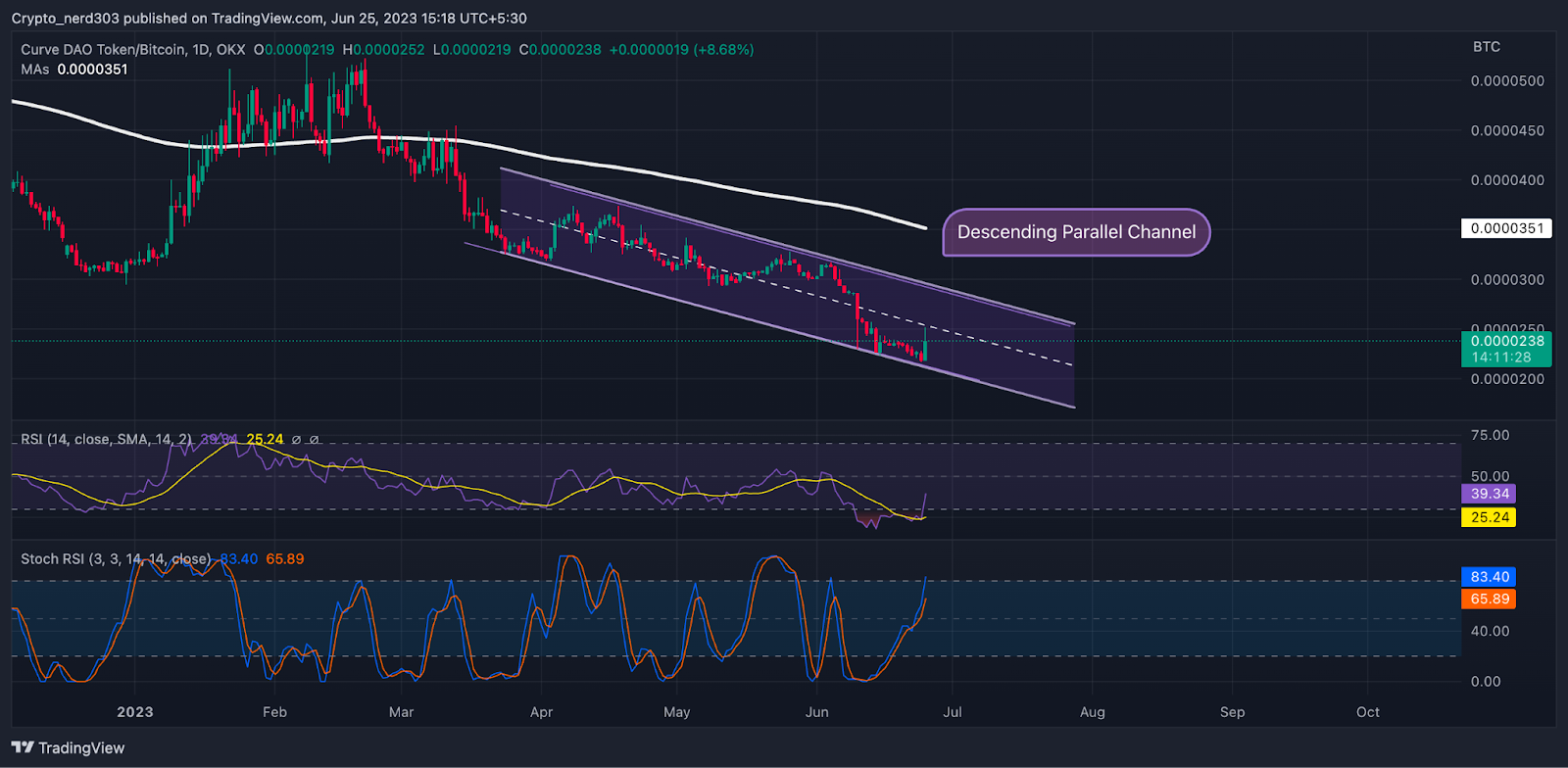Click the 75.00 RSI scale label
The image size is (1568, 768).
click(1490, 435)
